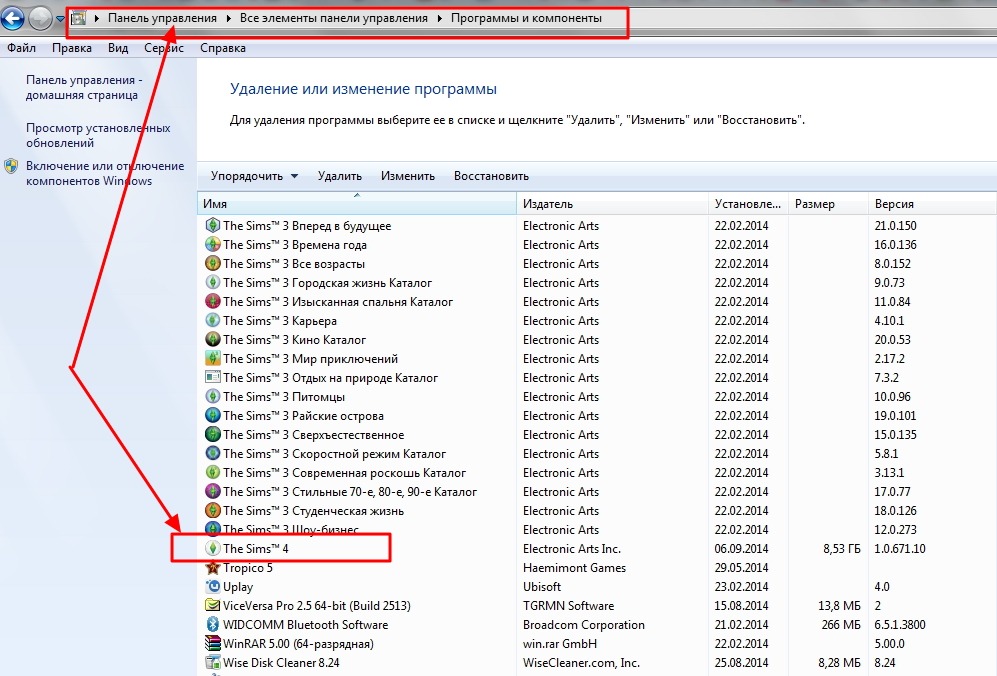Open the 'Вид' menu
Viewport: 997px width, 676px height.
tap(118, 48)
